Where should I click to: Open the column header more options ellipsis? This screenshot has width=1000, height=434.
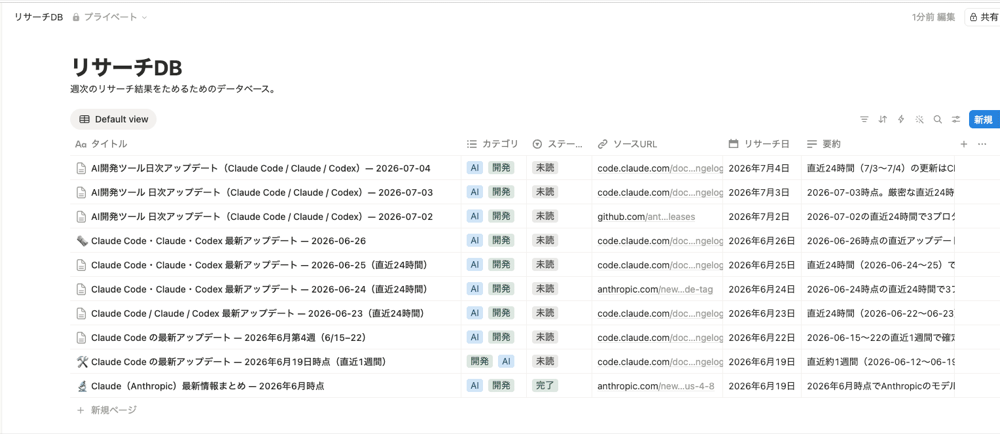pyautogui.click(x=982, y=144)
